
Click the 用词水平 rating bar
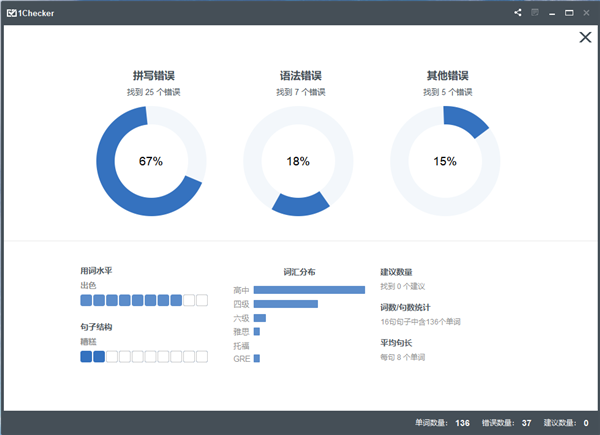pos(144,300)
